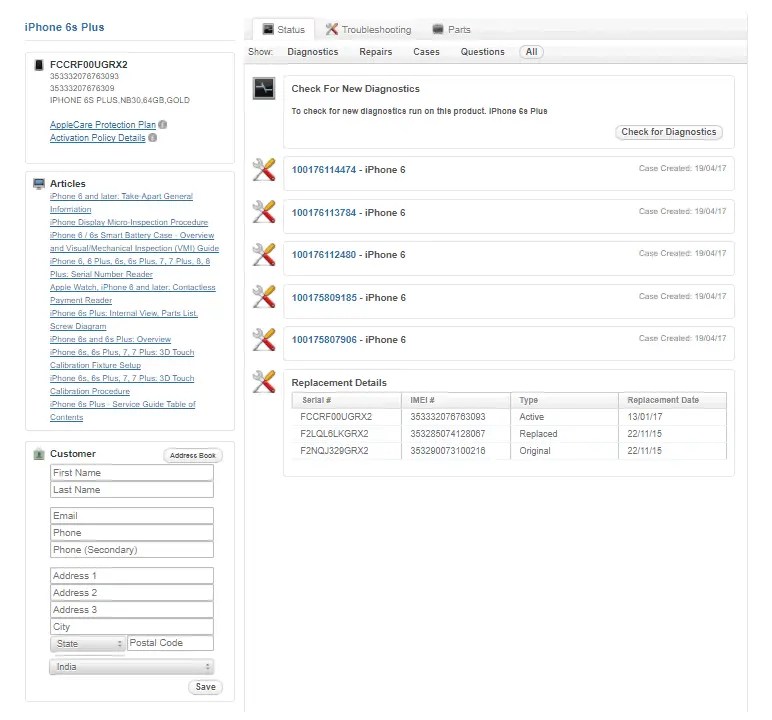This screenshot has height=720, width=772.
Task: Click the repair tools icon for case 100175809185
Action: pyautogui.click(x=264, y=297)
